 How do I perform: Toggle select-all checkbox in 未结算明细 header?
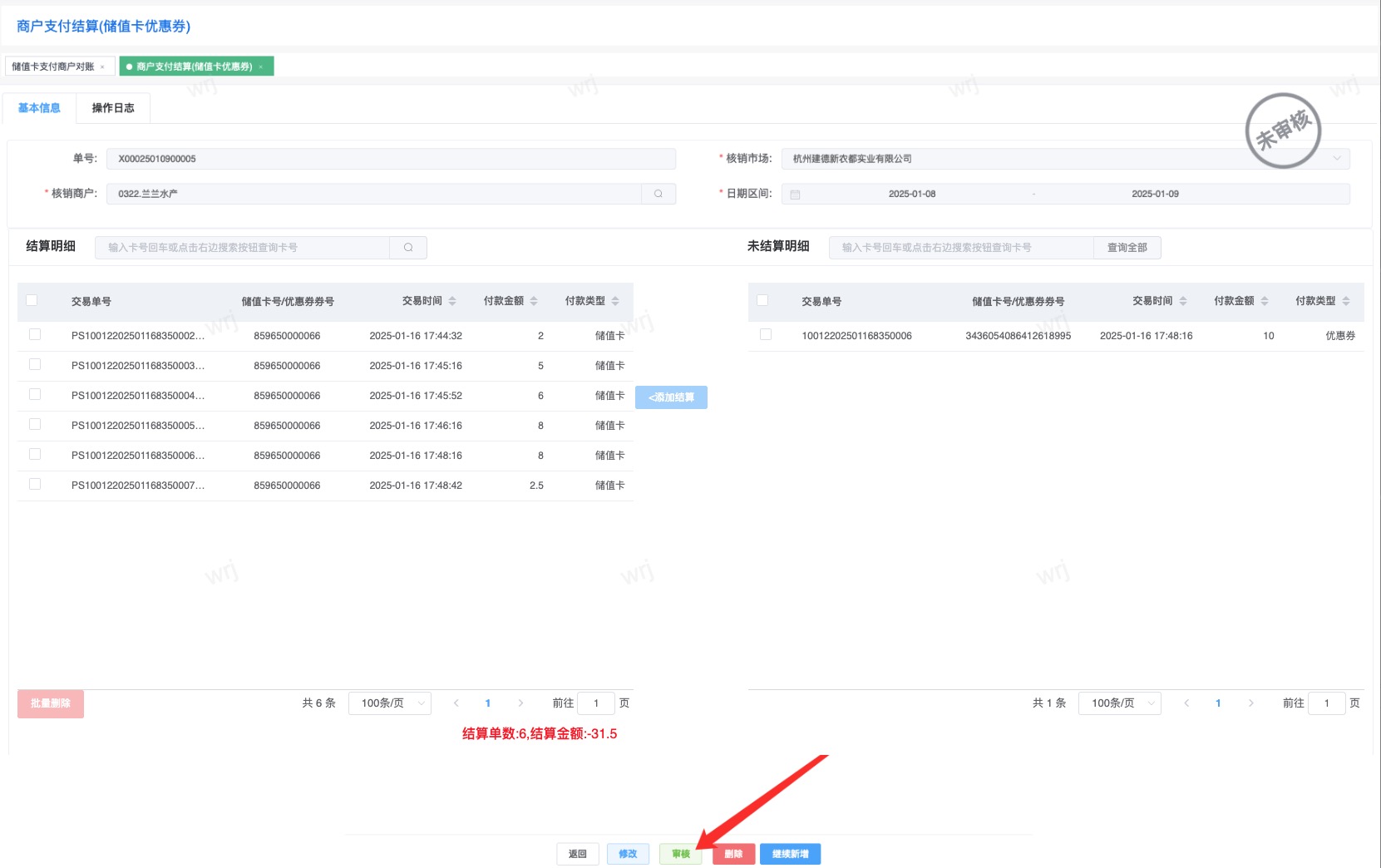click(762, 300)
